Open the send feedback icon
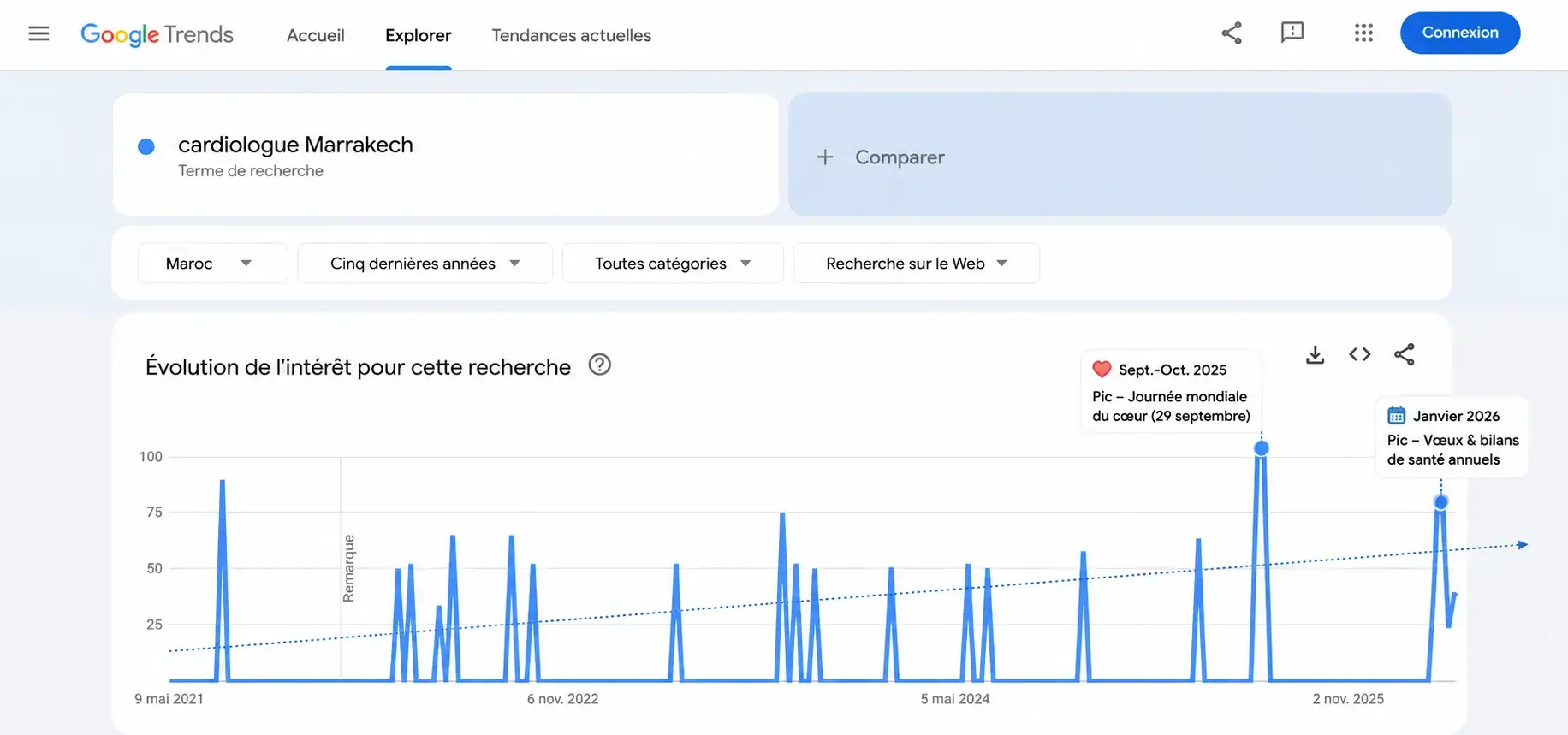The image size is (1568, 735). (x=1292, y=33)
